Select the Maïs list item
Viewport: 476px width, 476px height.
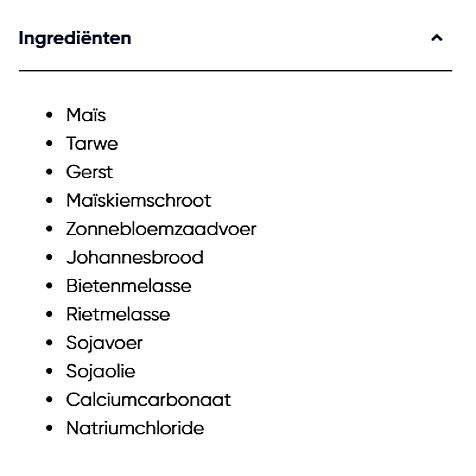click(86, 115)
